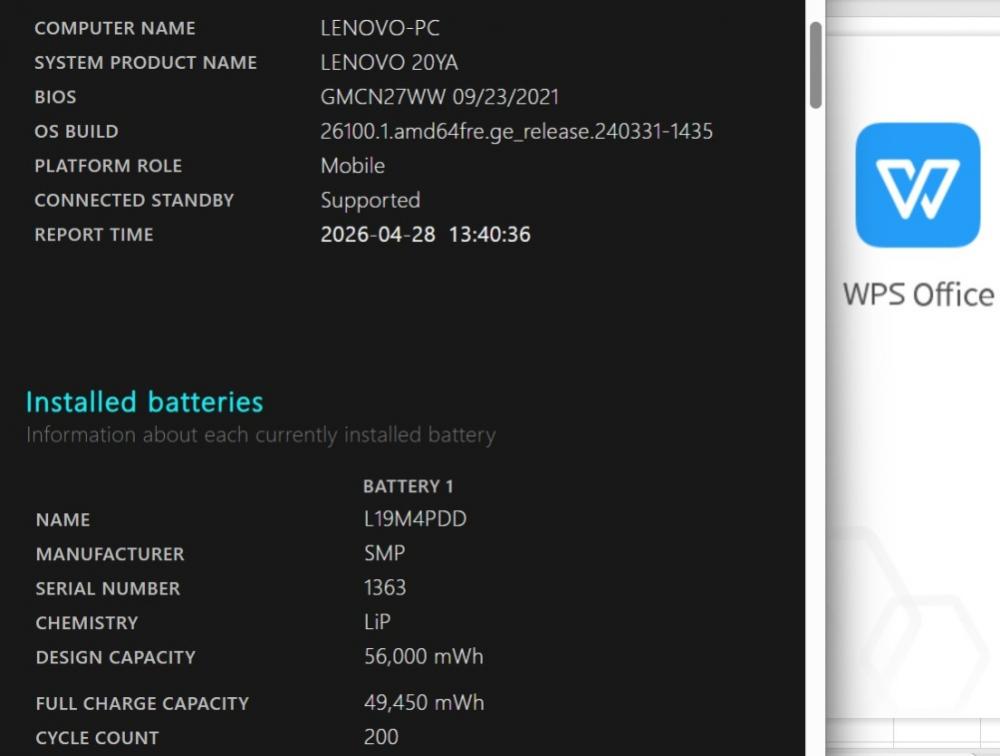Select the LENOVO 20YA product name
1000x756 pixels.
(389, 63)
